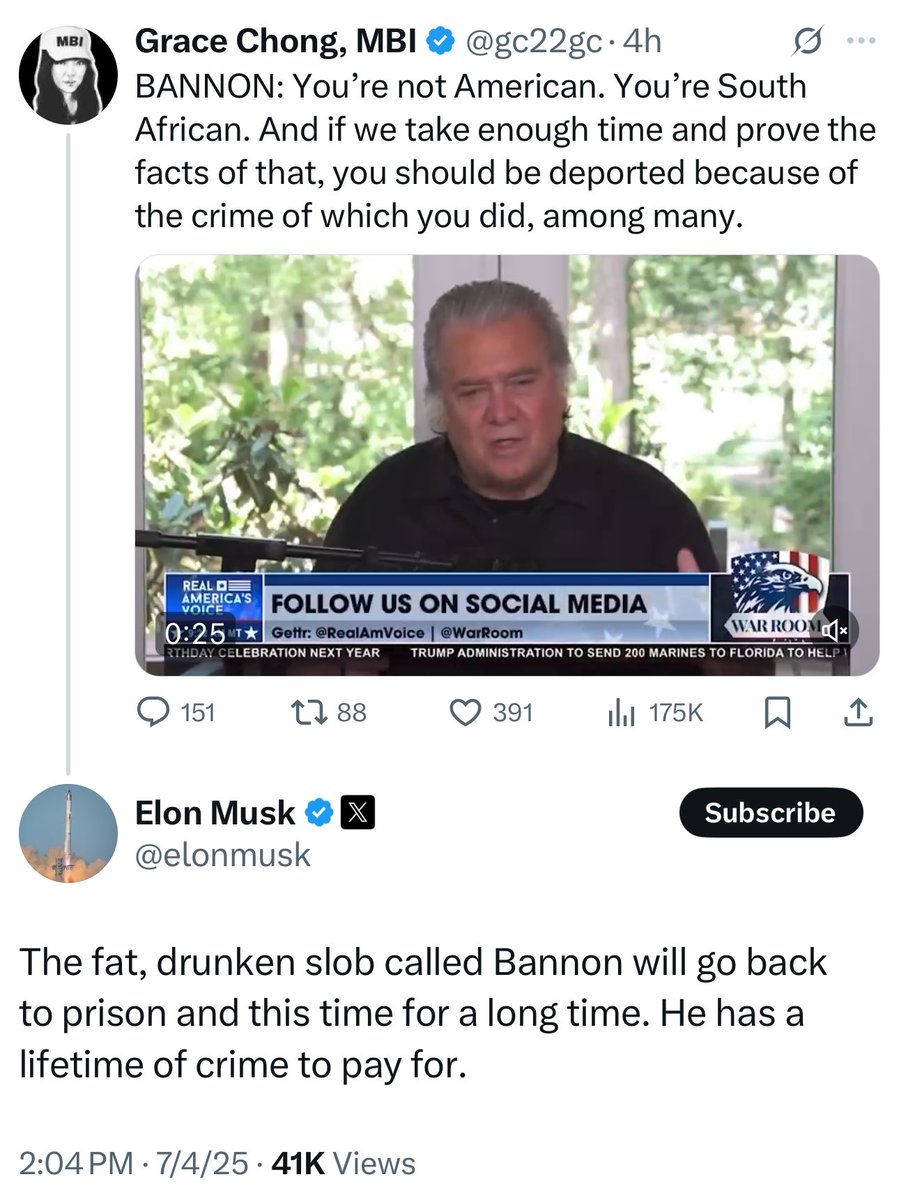Click the X affiliate badge

coord(357,813)
